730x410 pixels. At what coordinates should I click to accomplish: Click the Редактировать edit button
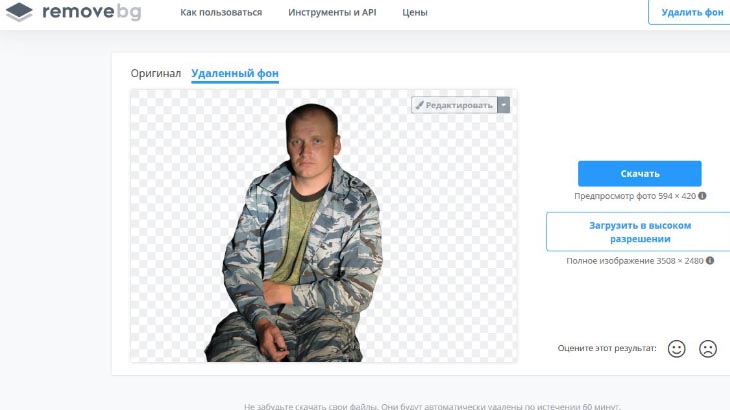pyautogui.click(x=454, y=105)
